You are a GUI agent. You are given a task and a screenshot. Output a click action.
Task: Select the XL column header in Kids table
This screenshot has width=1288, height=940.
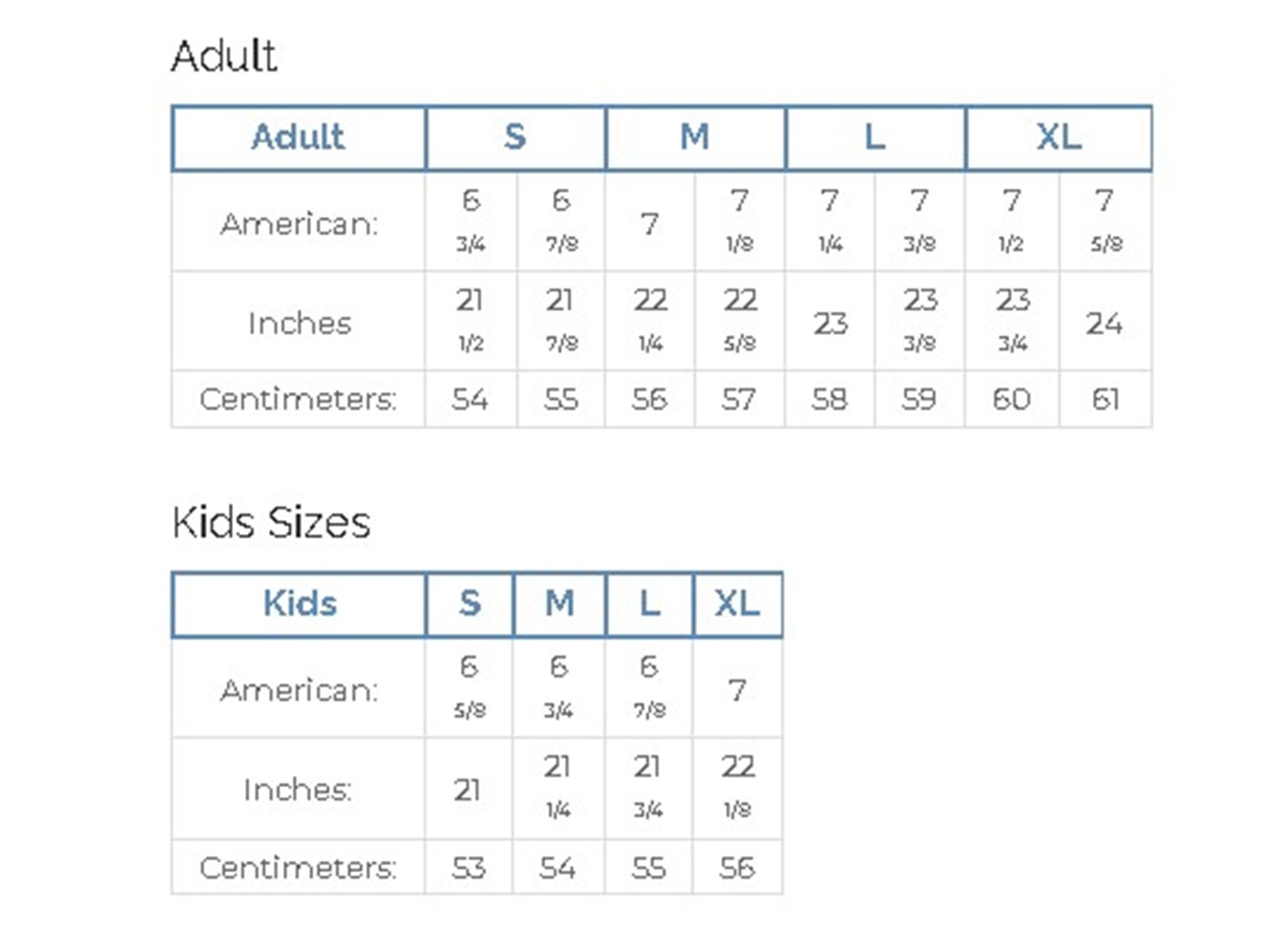point(737,603)
